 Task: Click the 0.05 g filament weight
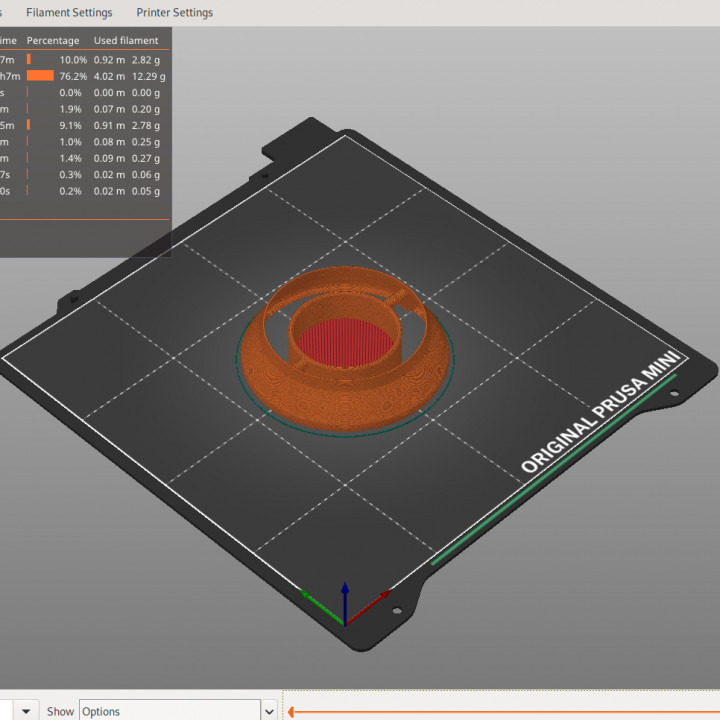click(146, 191)
